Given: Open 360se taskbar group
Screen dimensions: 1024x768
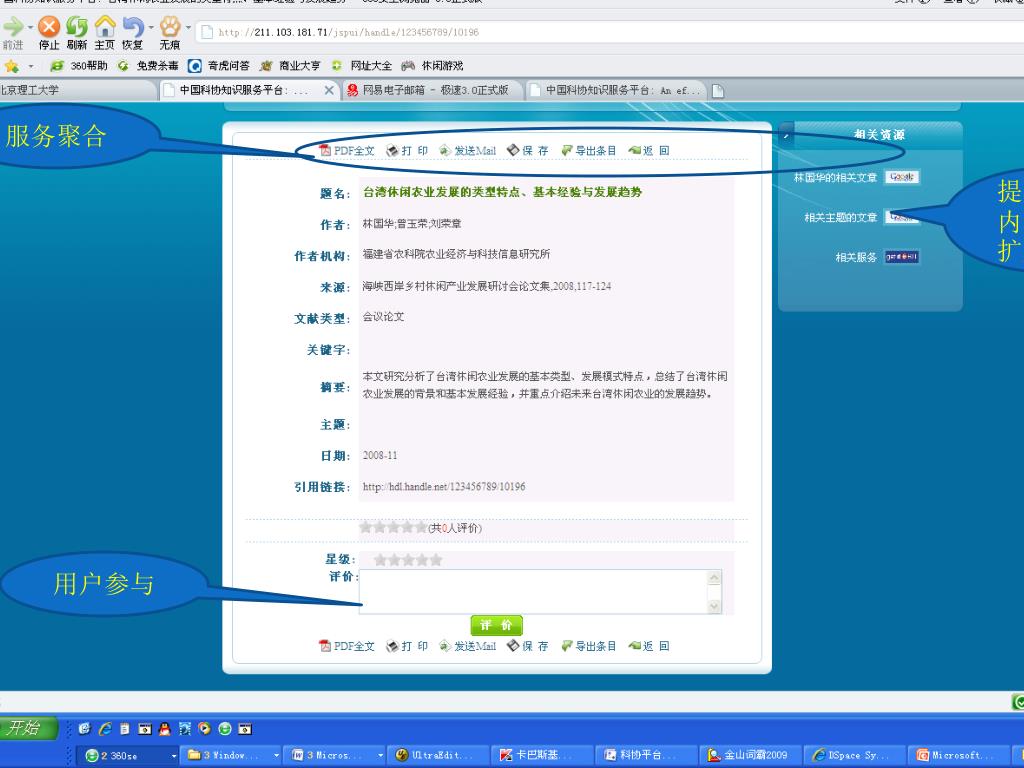Looking at the screenshot, I should (x=127, y=756).
